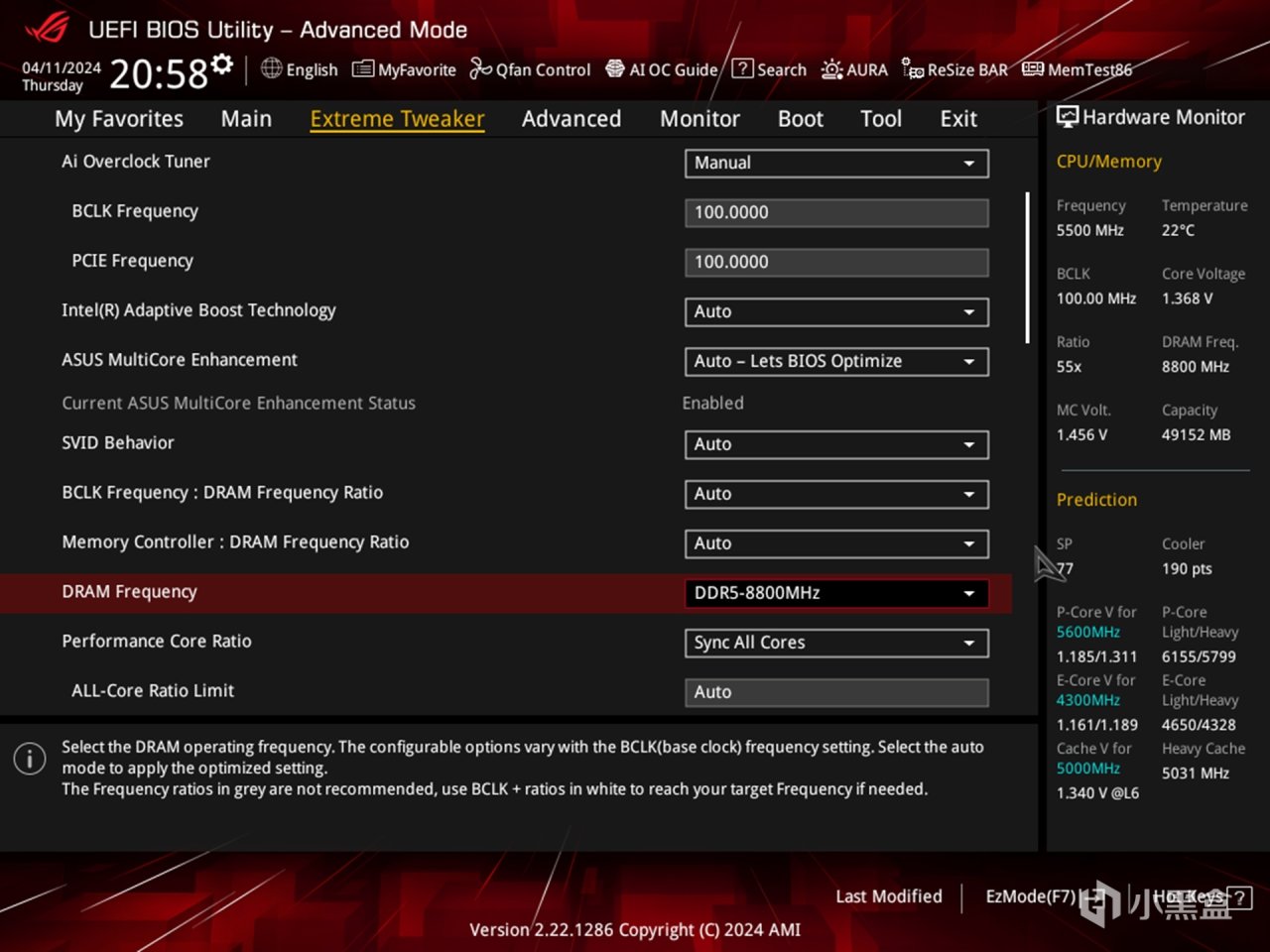Click DRAM Freq. 8800 MHz value
This screenshot has height=952, width=1270.
point(1195,367)
